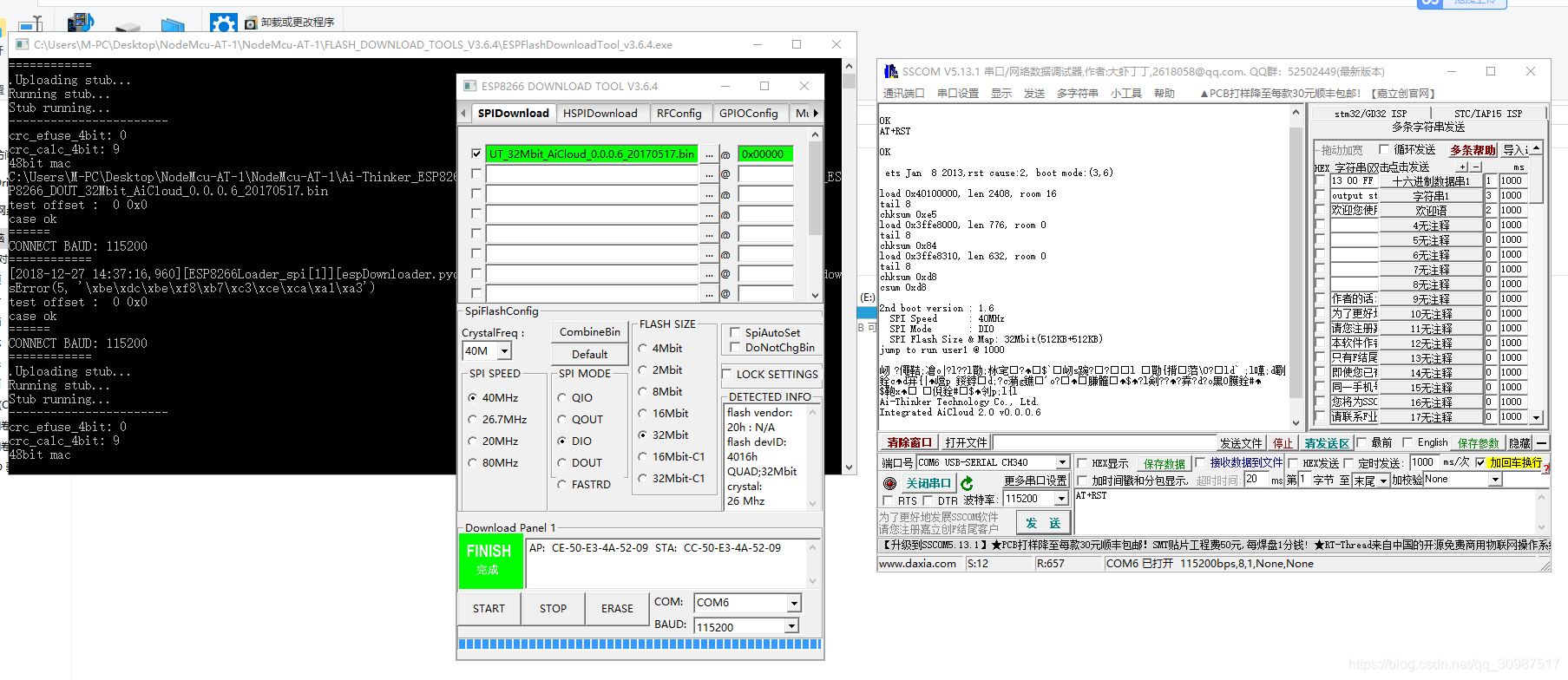Image resolution: width=1568 pixels, height=680 pixels.
Task: Click the 十六进制数据串1 send button
Action: pyautogui.click(x=1431, y=181)
